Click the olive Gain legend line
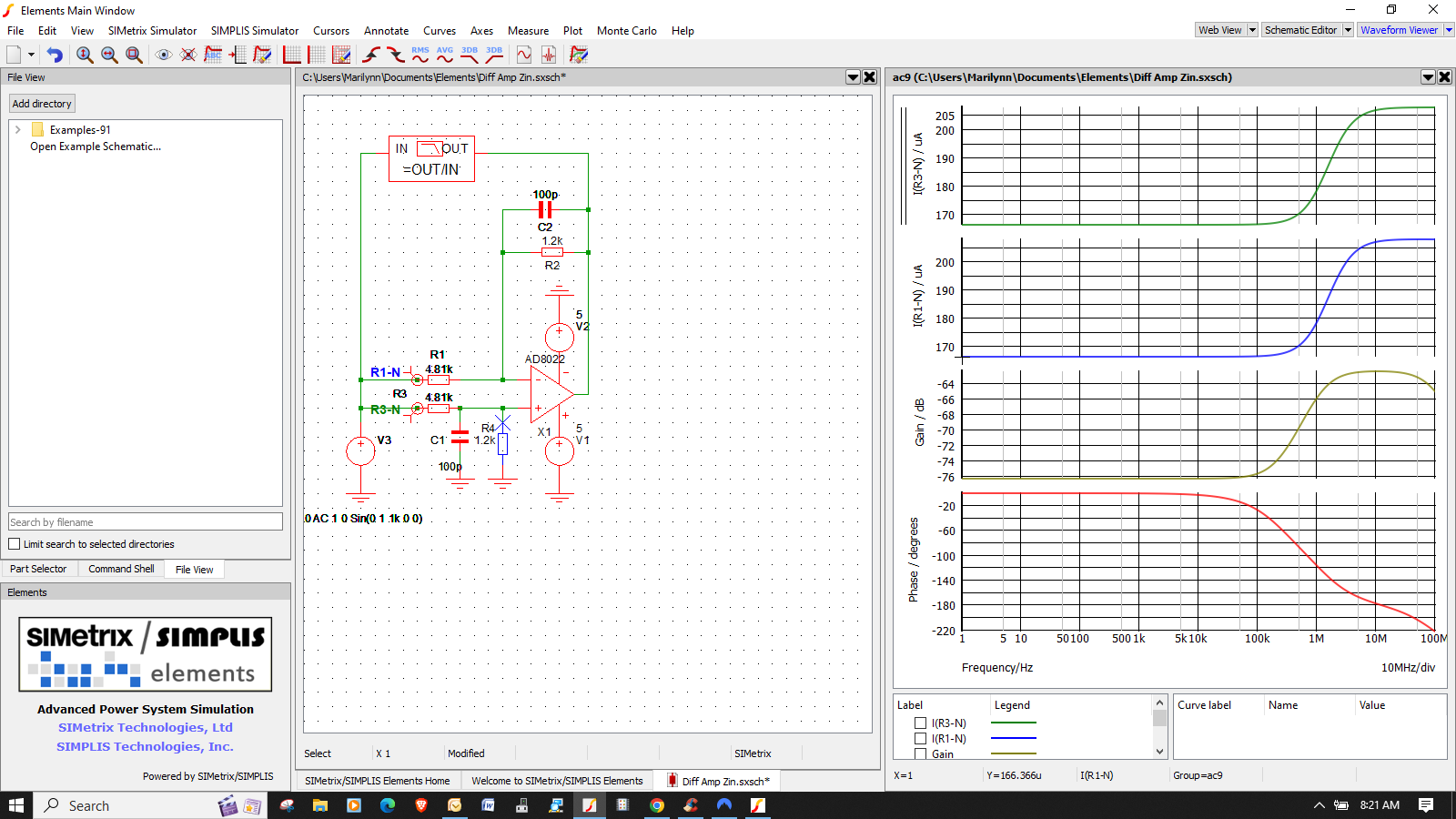This screenshot has width=1456, height=819. tap(1013, 753)
